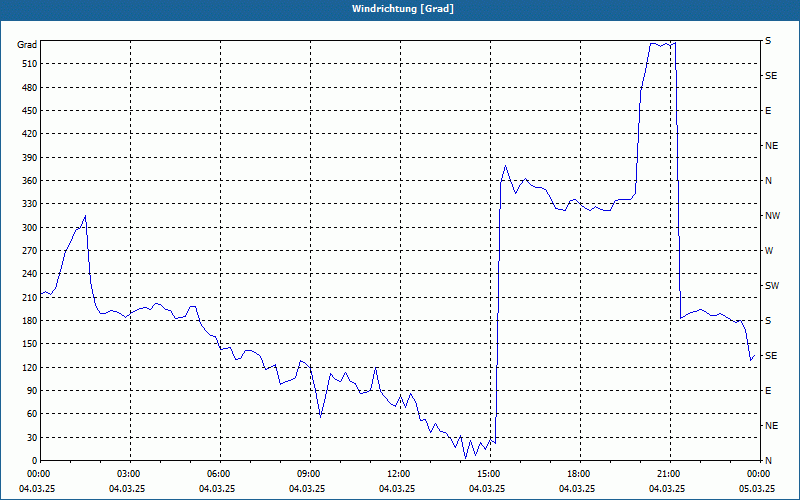Click the 270 degree axis label
This screenshot has width=800, height=500.
point(30,251)
